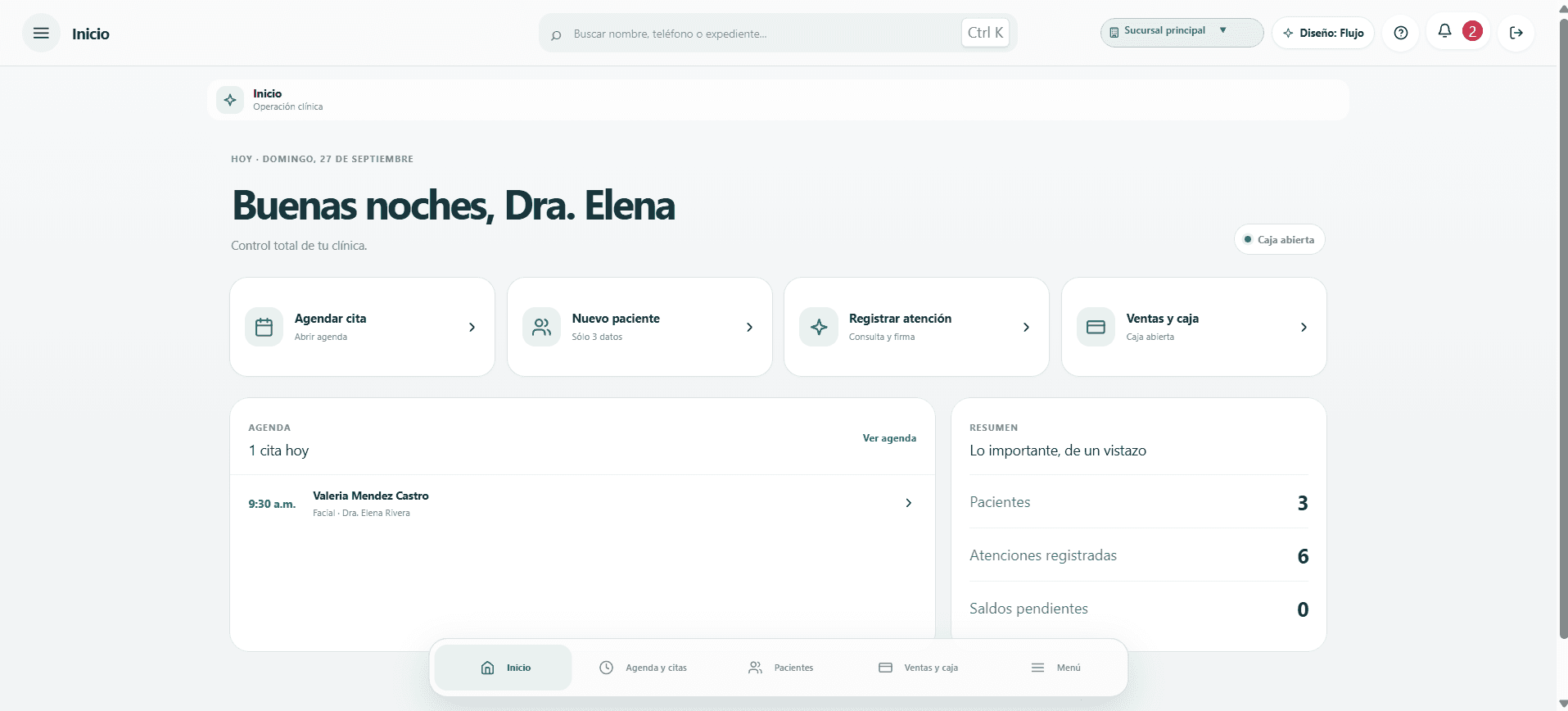Open the Agendar cita card title
Viewport: 1568px width, 711px height.
[330, 319]
